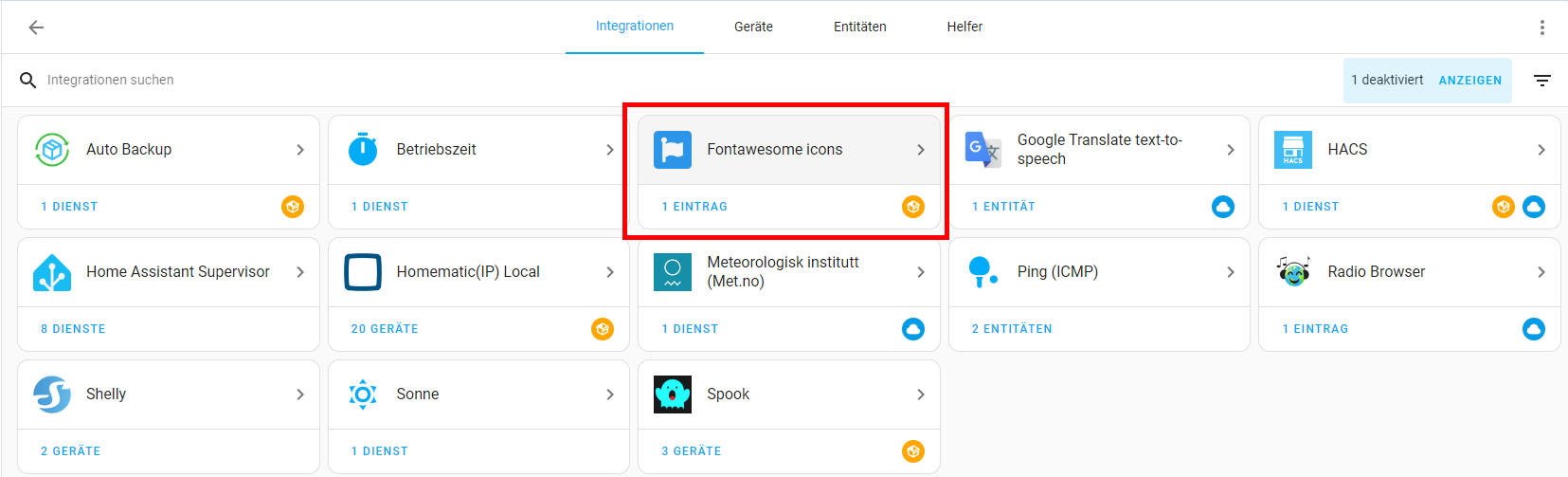Expand the Home Assistant Supervisor chevron
Viewport: 1568px width, 477px height.
click(299, 272)
